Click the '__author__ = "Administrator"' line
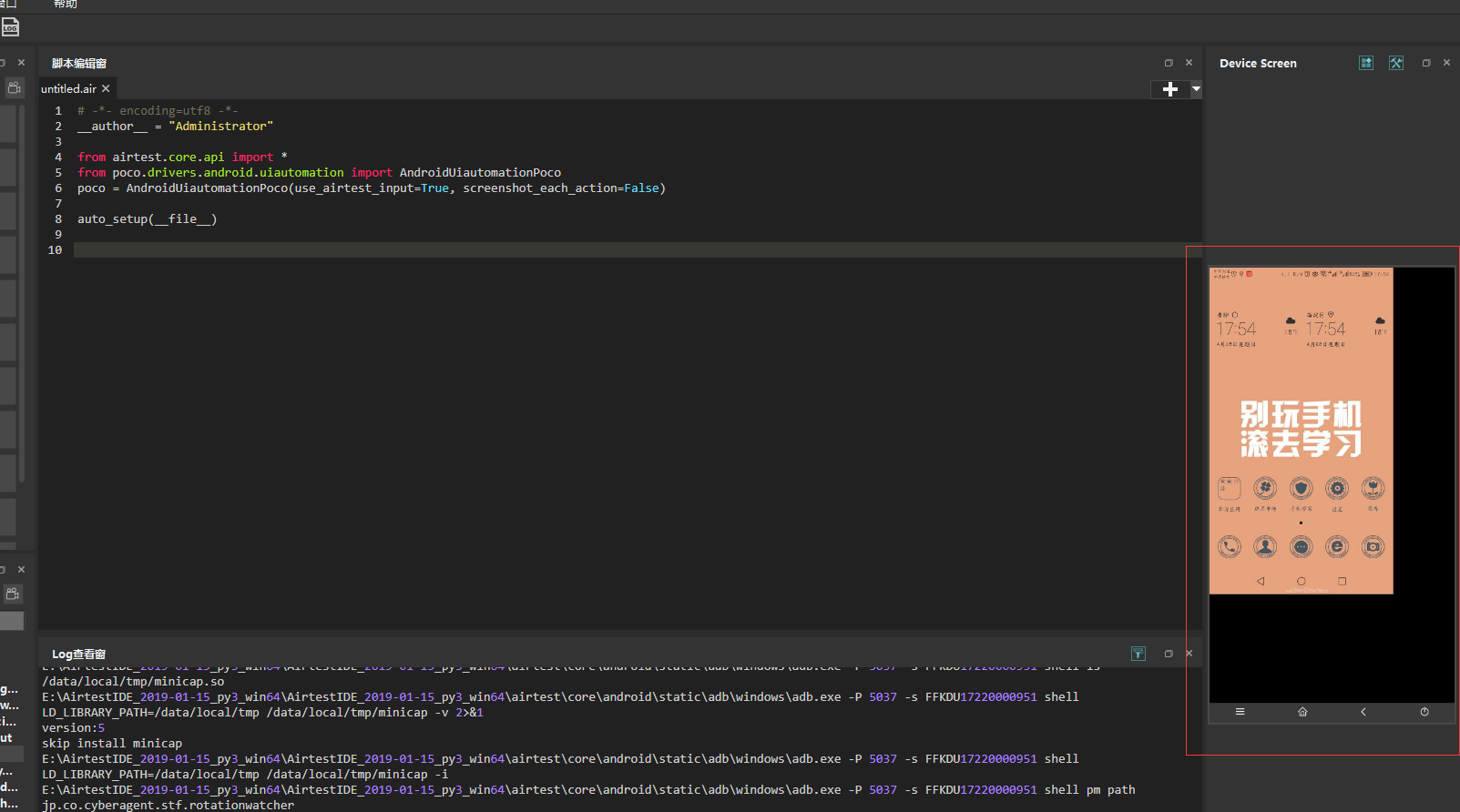The height and width of the screenshot is (812, 1460). coord(175,127)
